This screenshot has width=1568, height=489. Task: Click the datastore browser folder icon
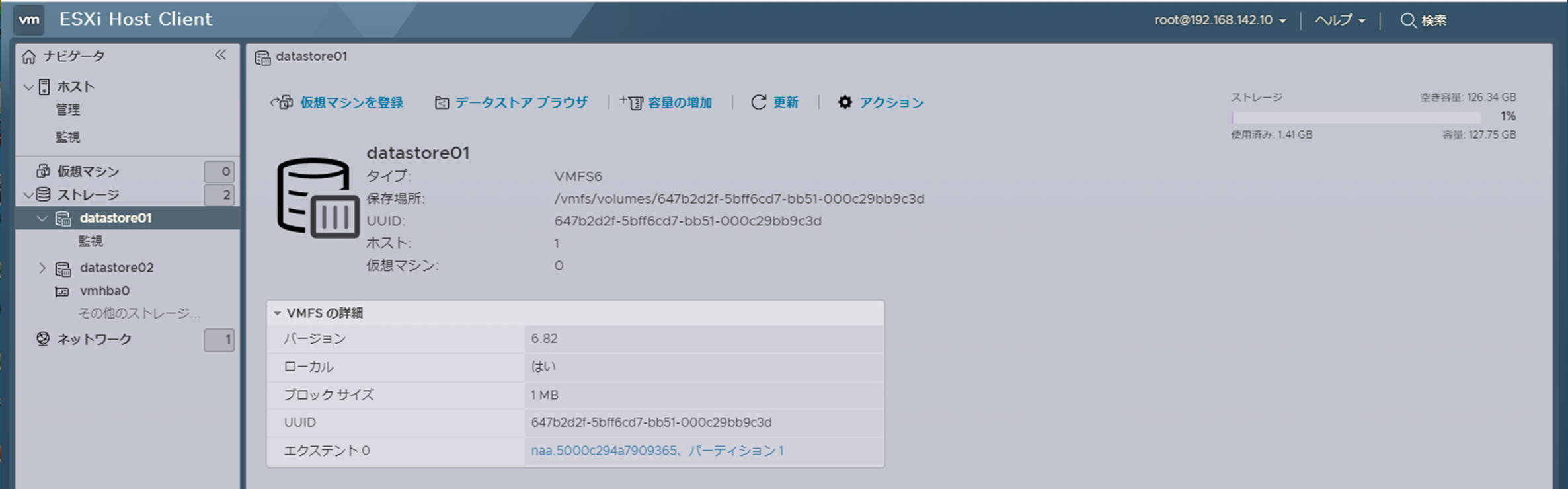tap(442, 103)
